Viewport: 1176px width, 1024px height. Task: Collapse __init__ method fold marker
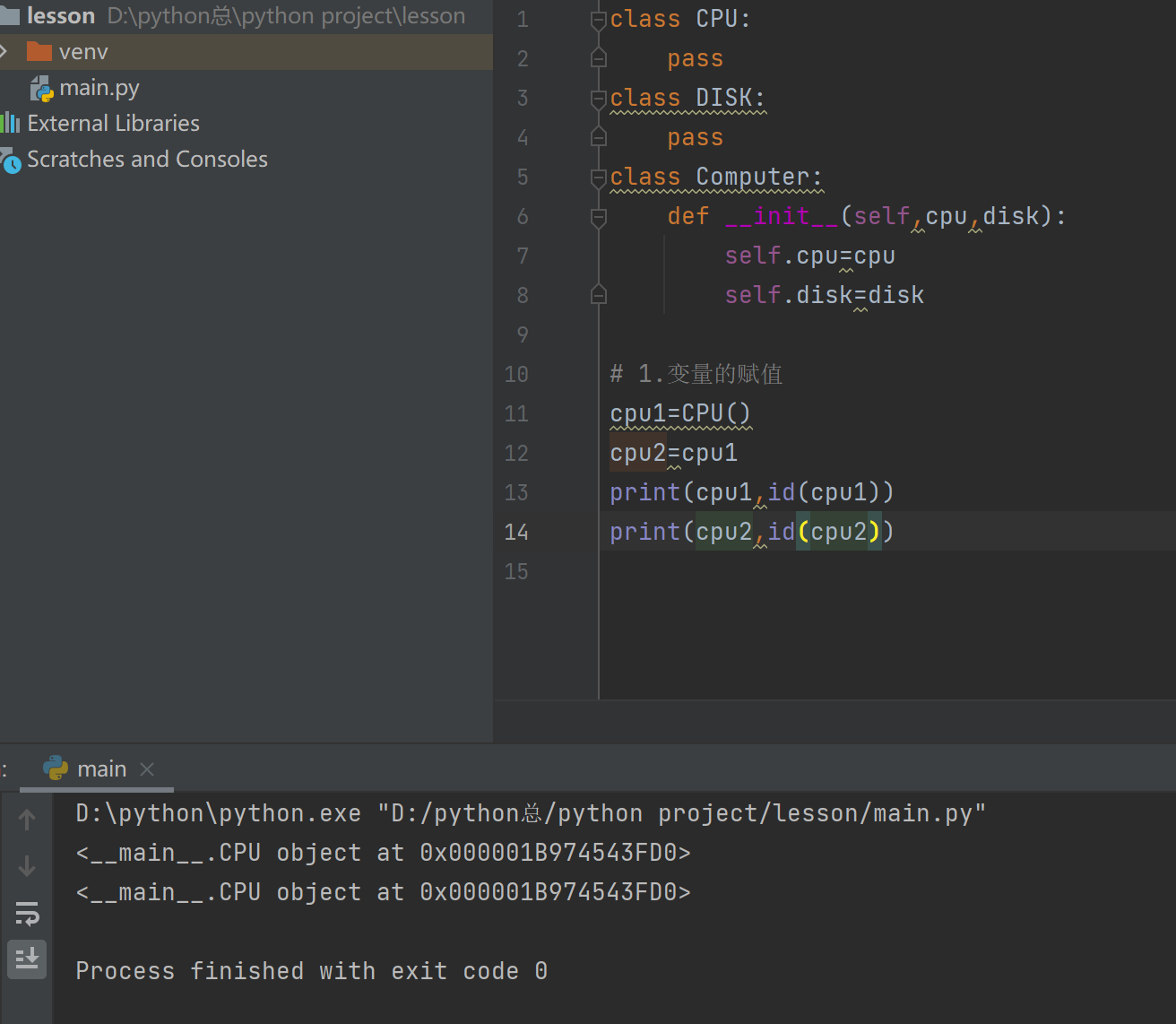599,217
